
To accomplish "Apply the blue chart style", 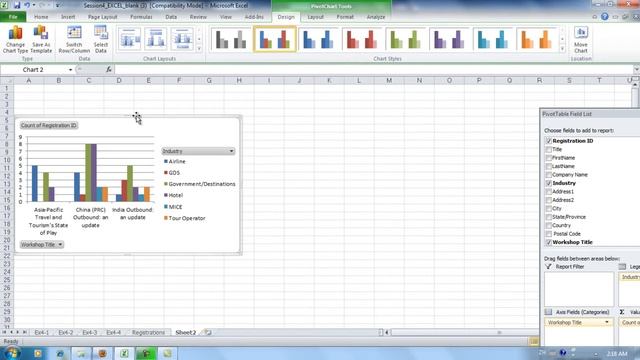I will (318, 39).
